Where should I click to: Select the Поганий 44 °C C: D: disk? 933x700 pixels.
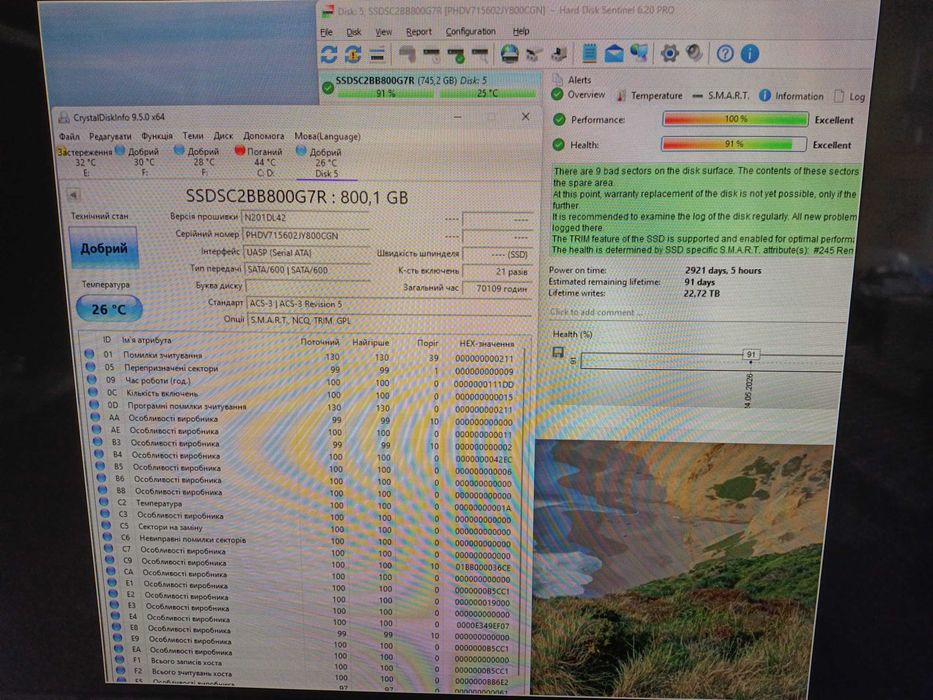click(x=262, y=162)
